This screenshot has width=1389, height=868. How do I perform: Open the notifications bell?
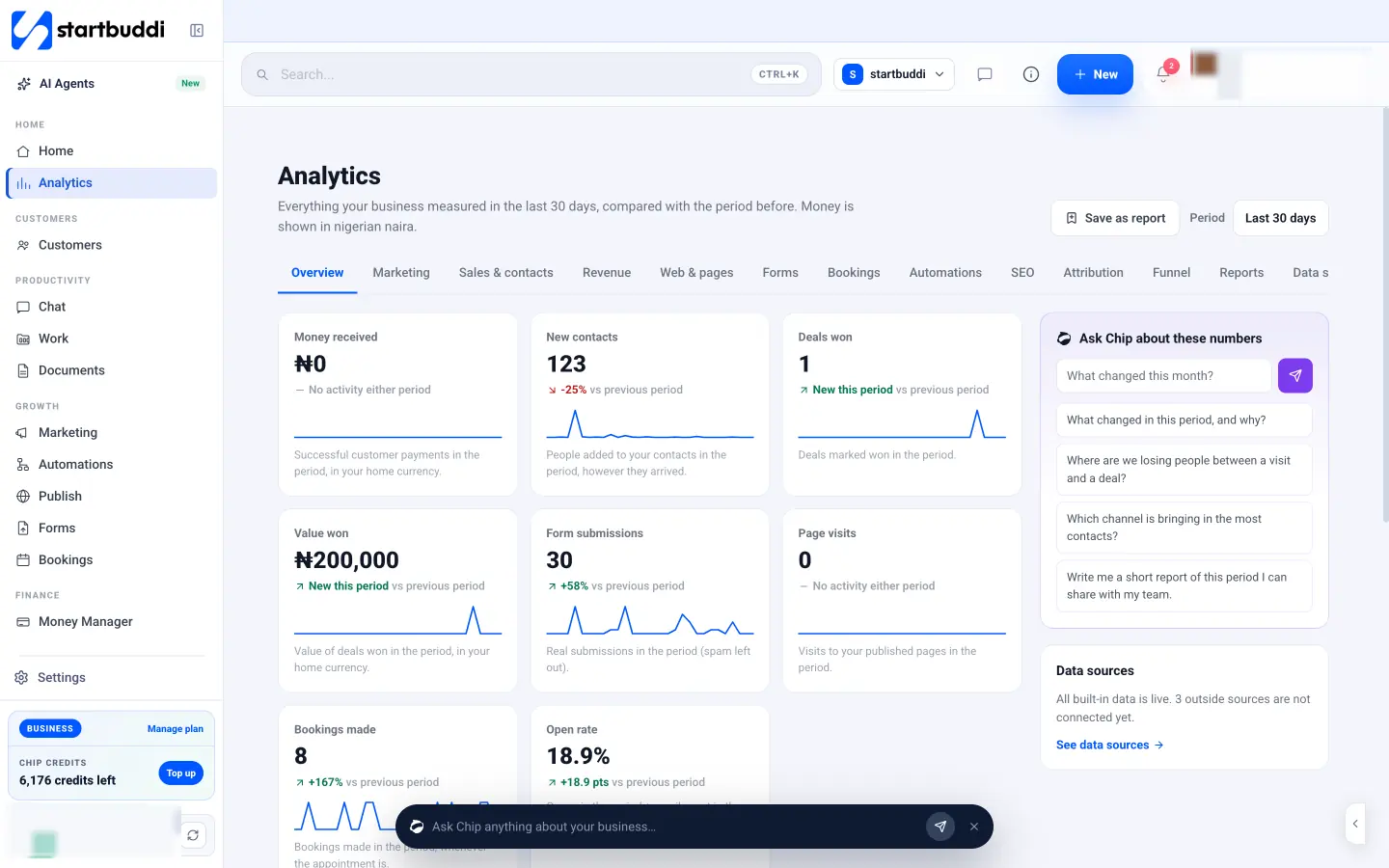pyautogui.click(x=1163, y=74)
